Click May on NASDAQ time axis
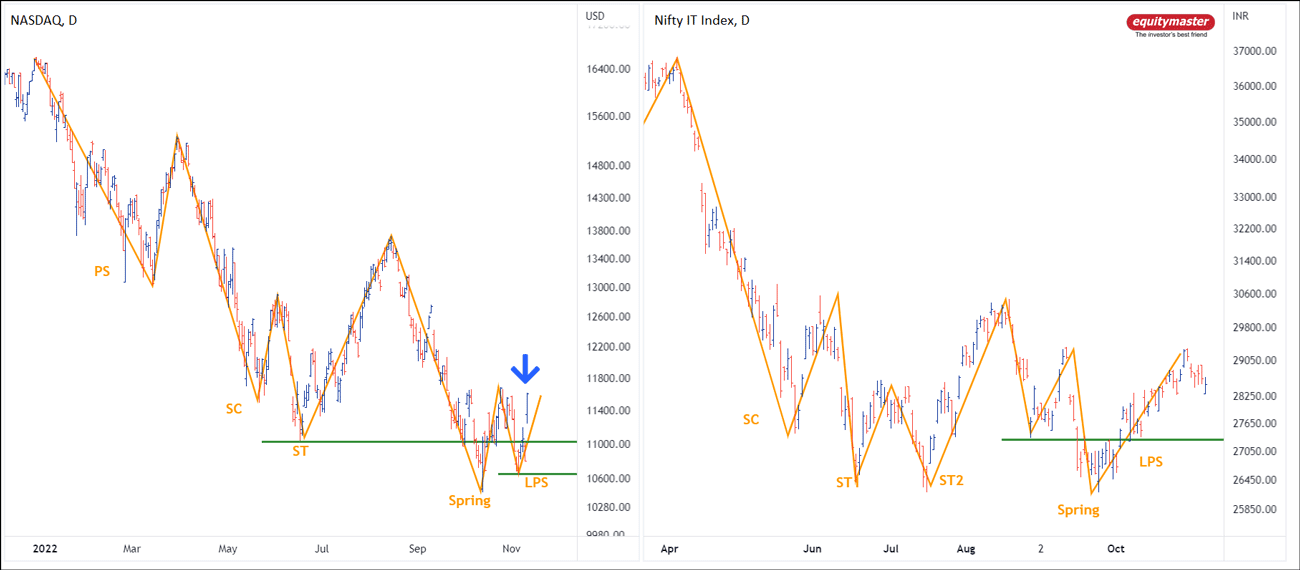Screen dimensions: 1300x570 [228, 549]
